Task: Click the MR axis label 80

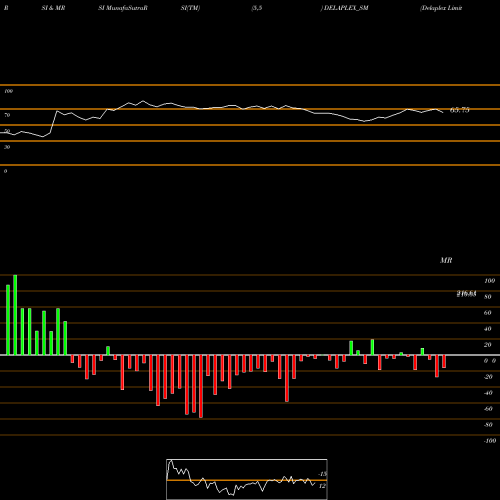Action: coord(488,297)
